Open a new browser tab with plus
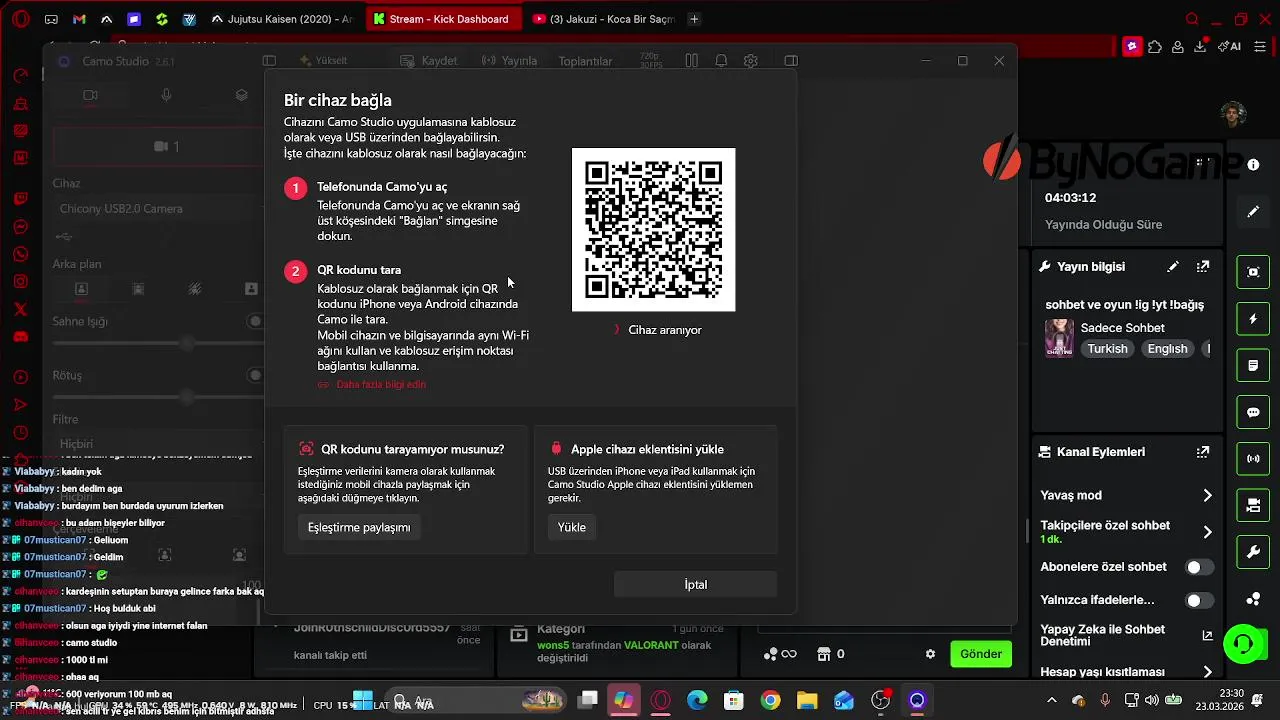Image resolution: width=1280 pixels, height=720 pixels. tap(695, 19)
